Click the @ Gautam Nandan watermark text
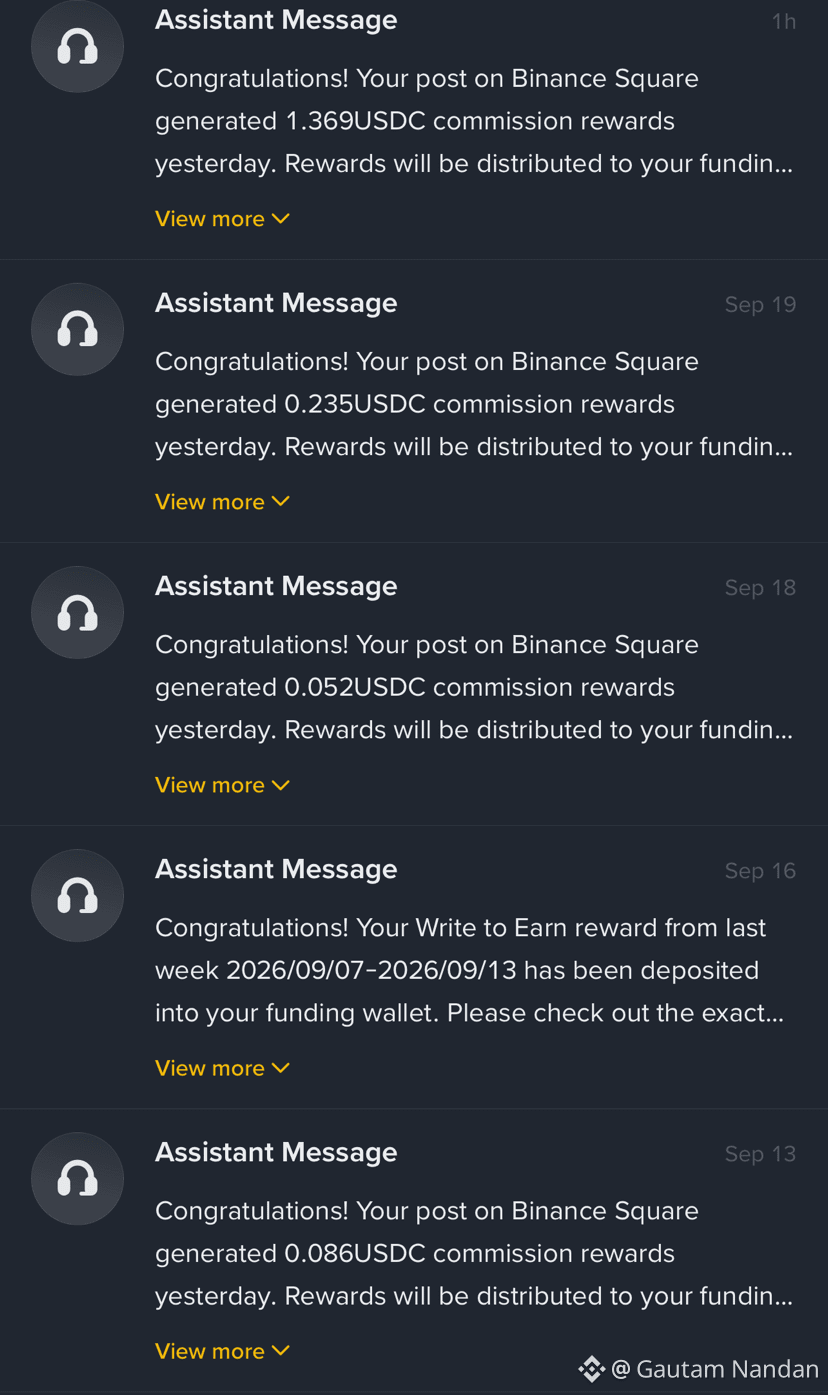 tap(715, 1369)
